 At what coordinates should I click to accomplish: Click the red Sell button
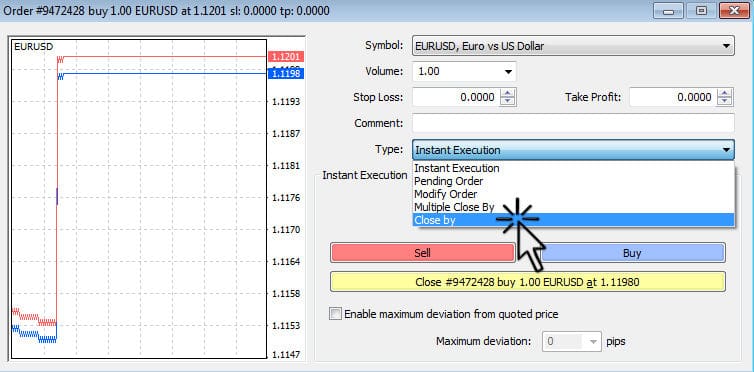click(x=422, y=253)
